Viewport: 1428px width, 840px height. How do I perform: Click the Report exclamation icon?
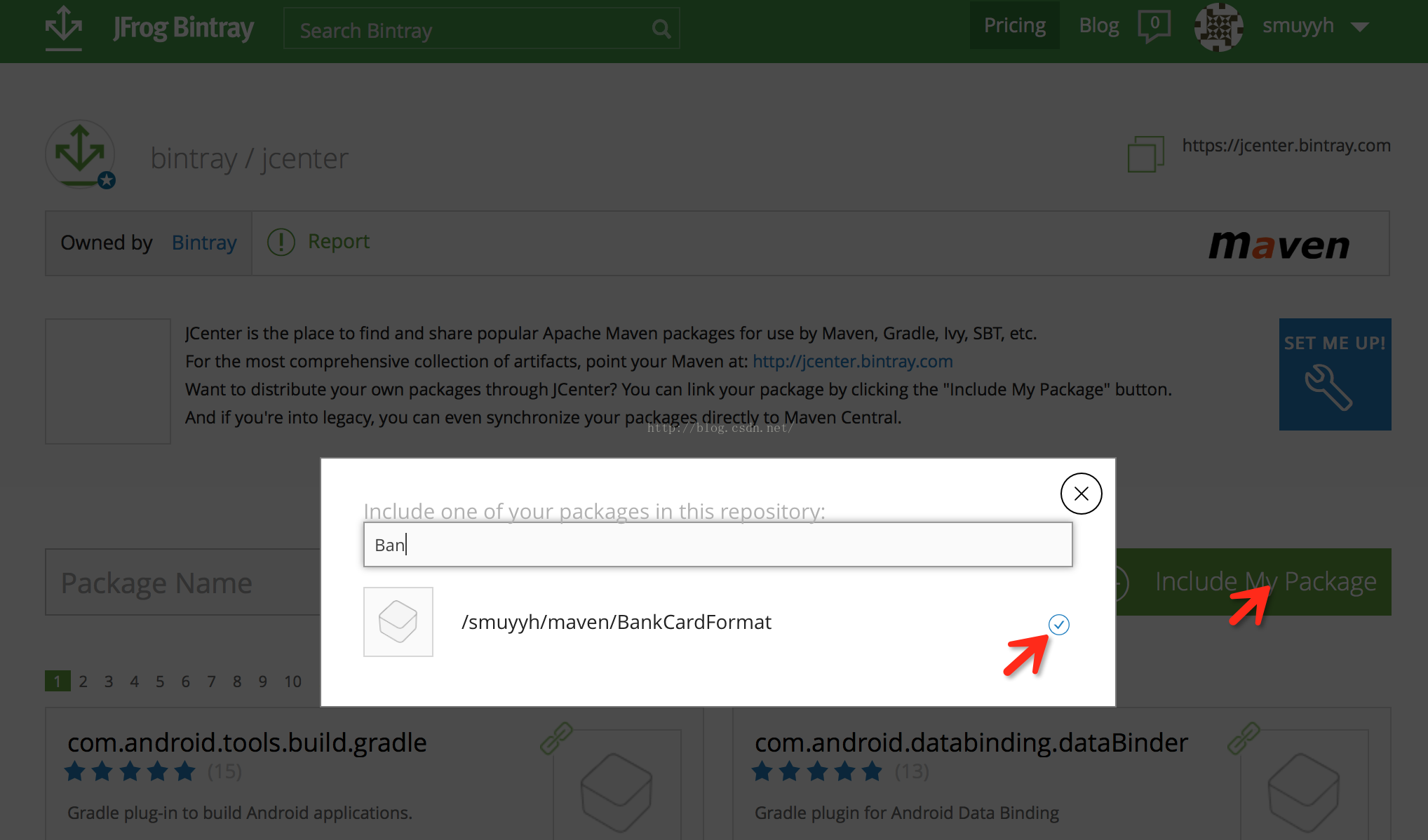[281, 242]
